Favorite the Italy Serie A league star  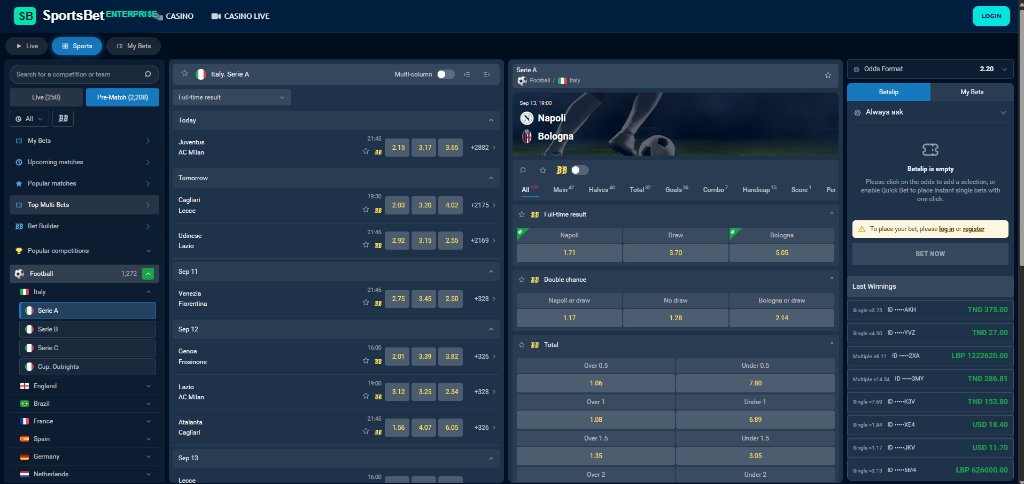point(185,74)
